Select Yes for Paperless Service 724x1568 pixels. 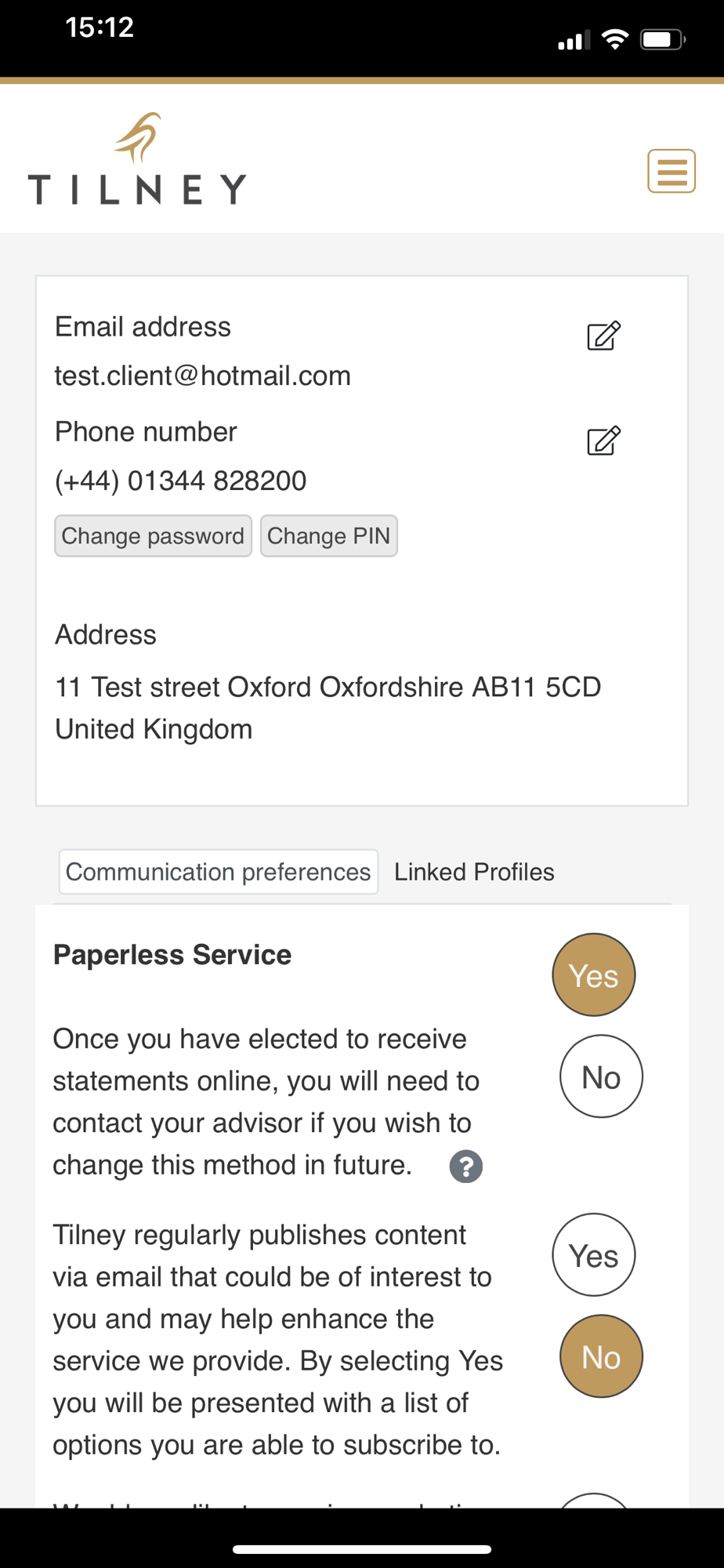[594, 975]
